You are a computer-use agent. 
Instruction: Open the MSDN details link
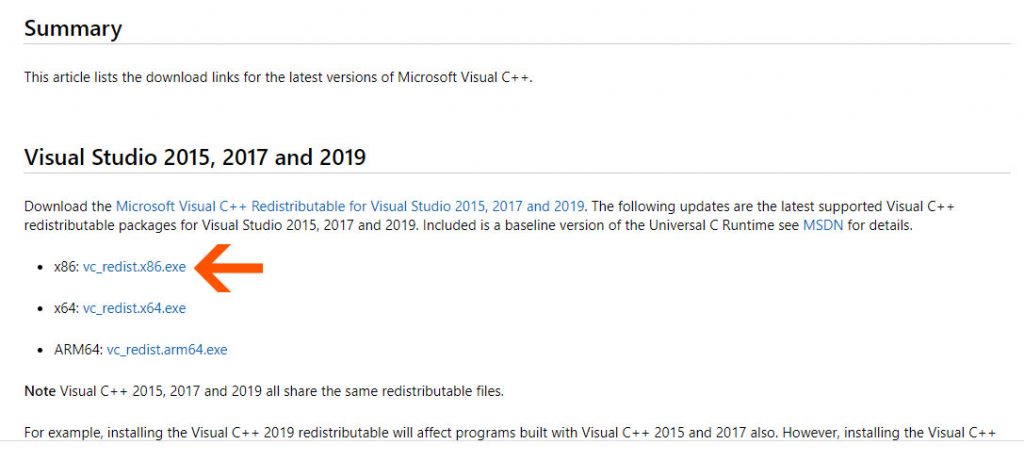pos(823,227)
